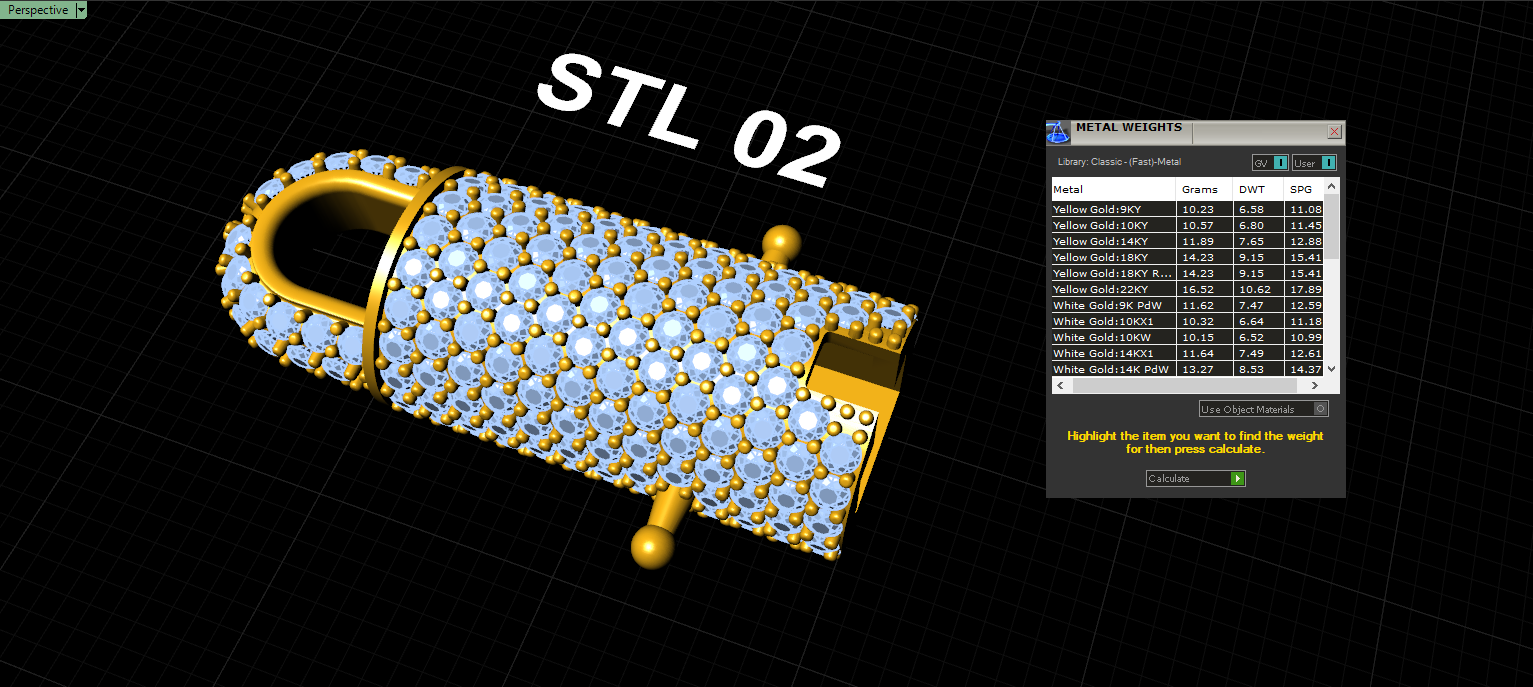The image size is (1533, 687).
Task: Select the Yellow Gold:22KY row
Action: (x=1187, y=289)
